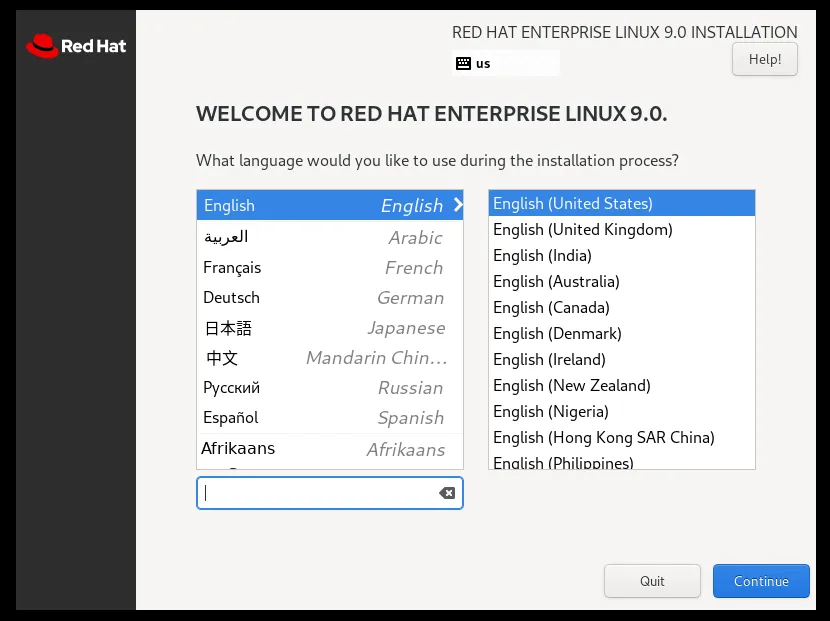Choose Français (French) language
The width and height of the screenshot is (830, 621).
[330, 267]
